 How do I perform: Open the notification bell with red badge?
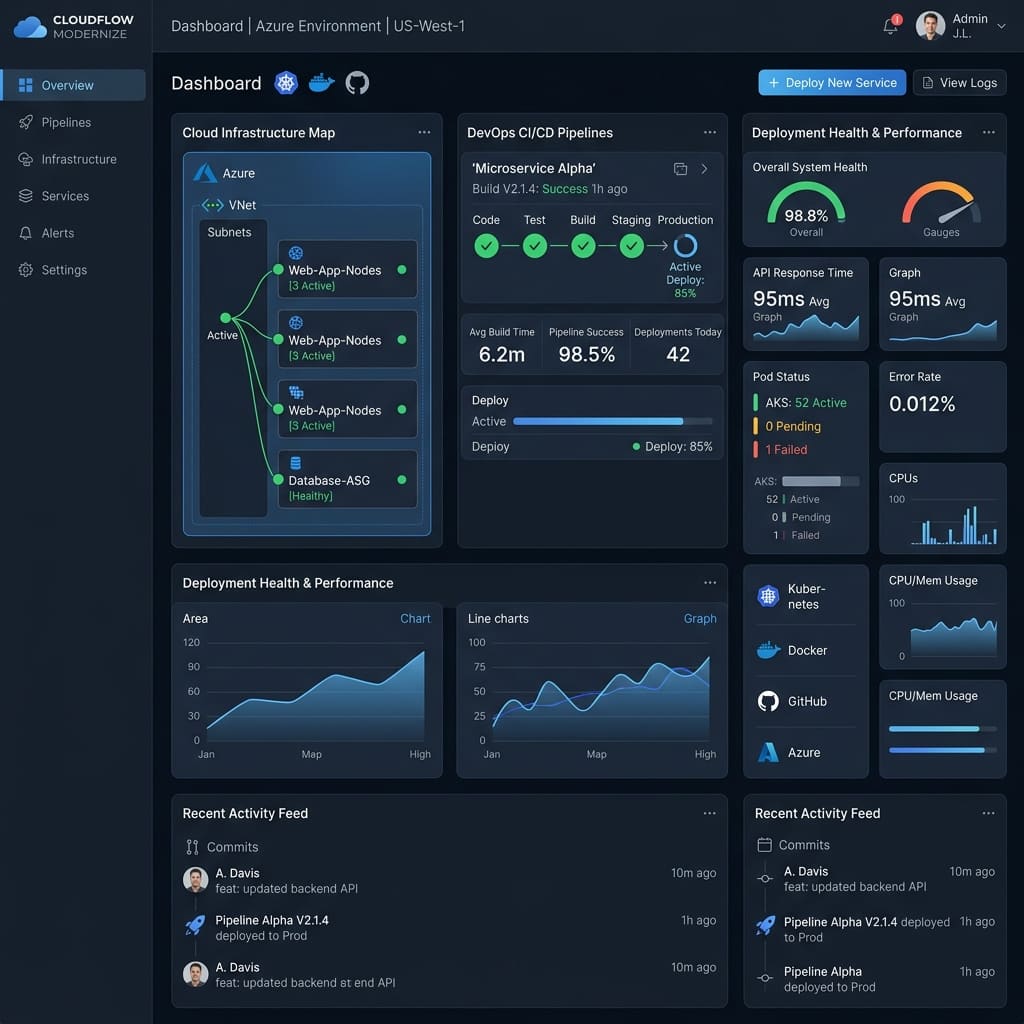coord(891,25)
